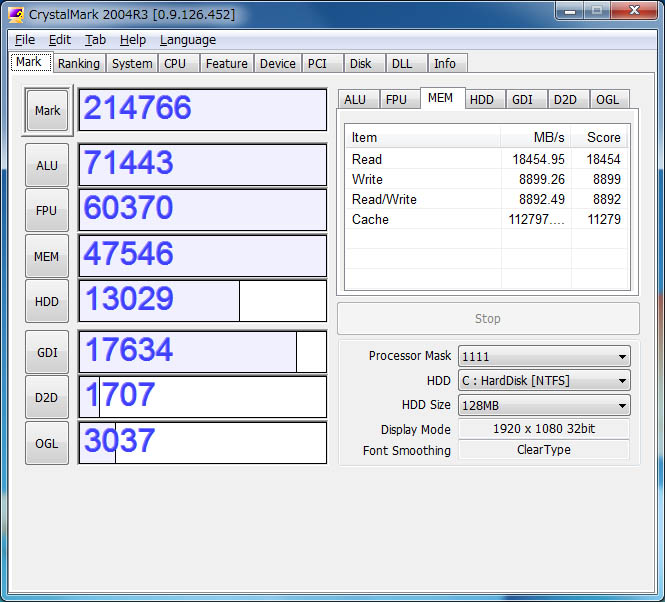Open the Language menu
The image size is (667, 603).
[188, 40]
